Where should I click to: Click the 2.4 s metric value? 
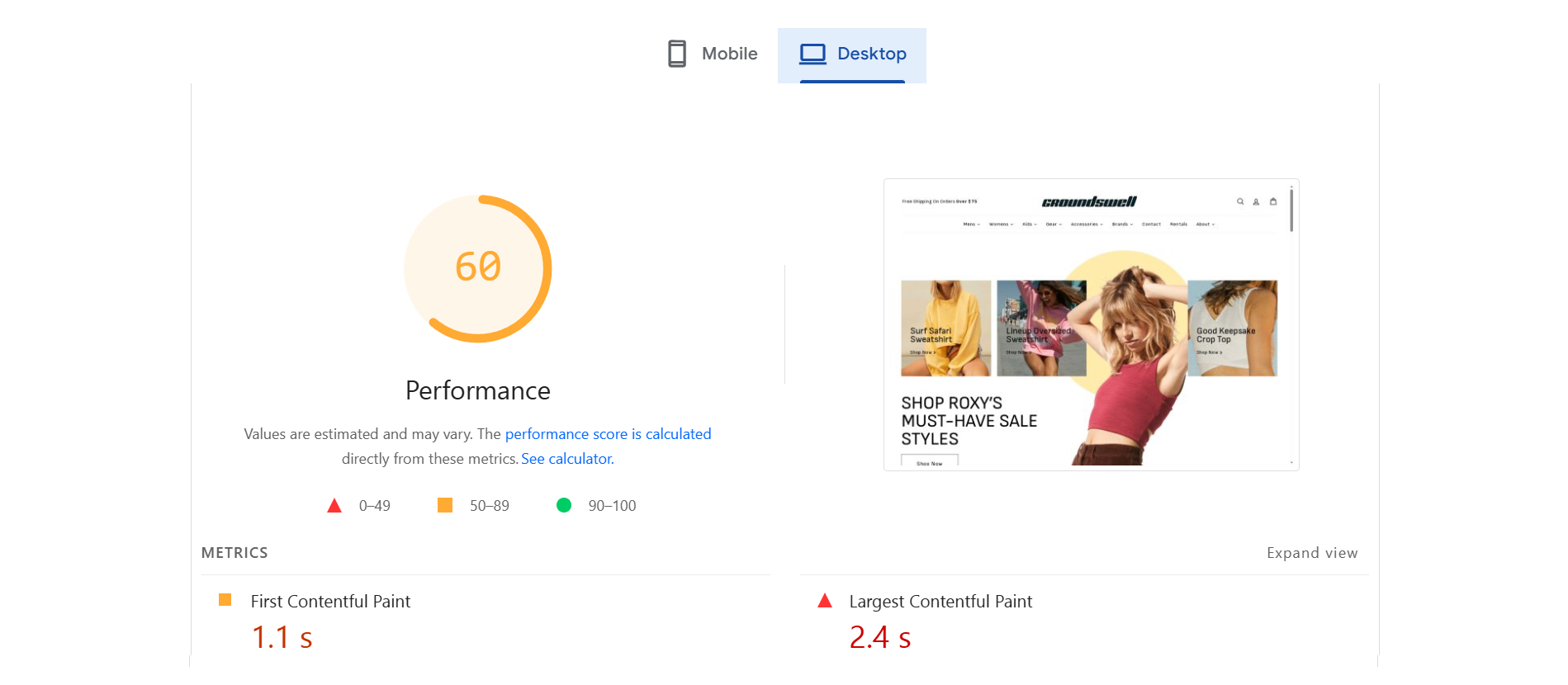coord(879,637)
